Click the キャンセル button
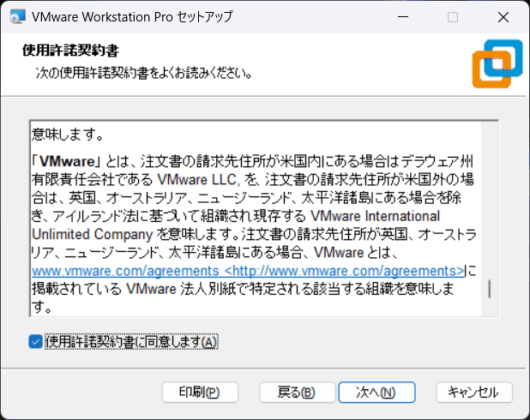The height and width of the screenshot is (420, 530). coord(474,392)
